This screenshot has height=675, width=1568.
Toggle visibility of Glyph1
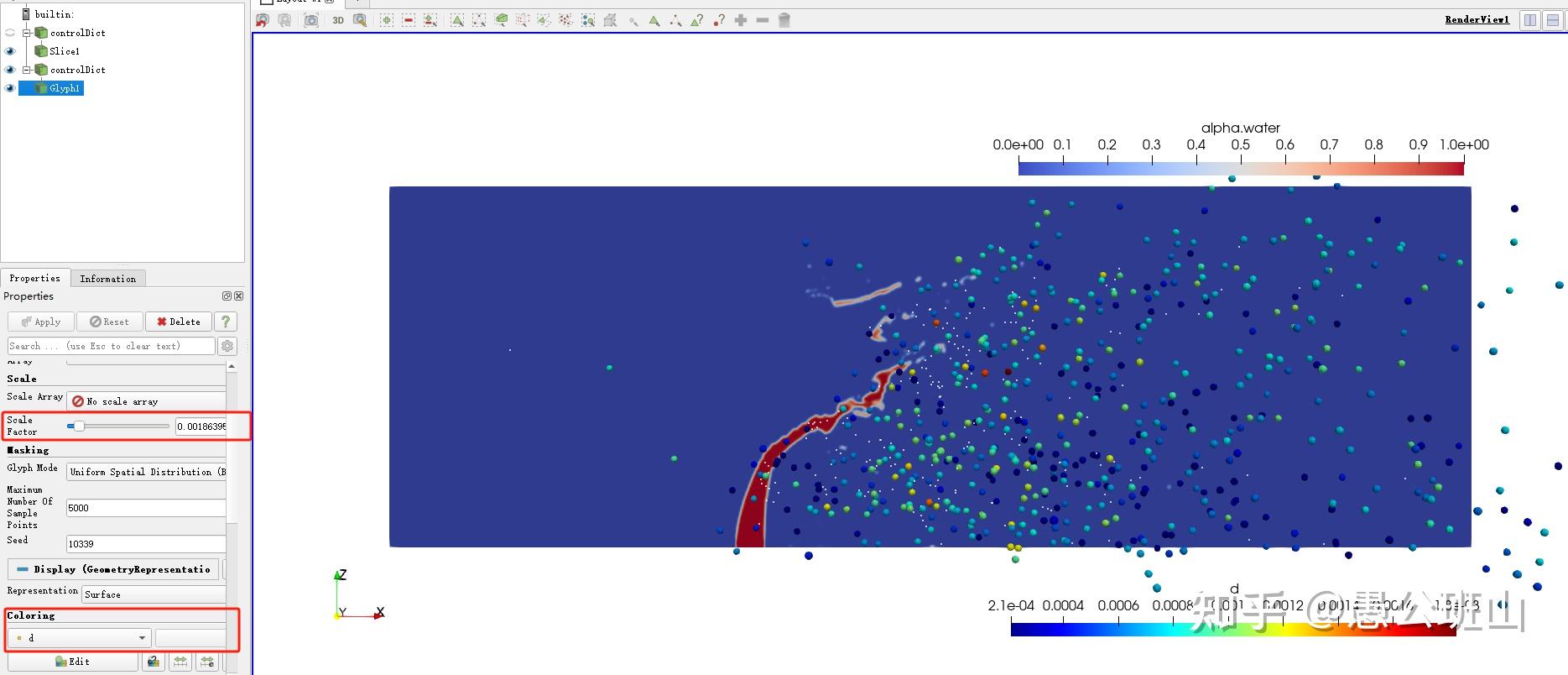pyautogui.click(x=10, y=88)
